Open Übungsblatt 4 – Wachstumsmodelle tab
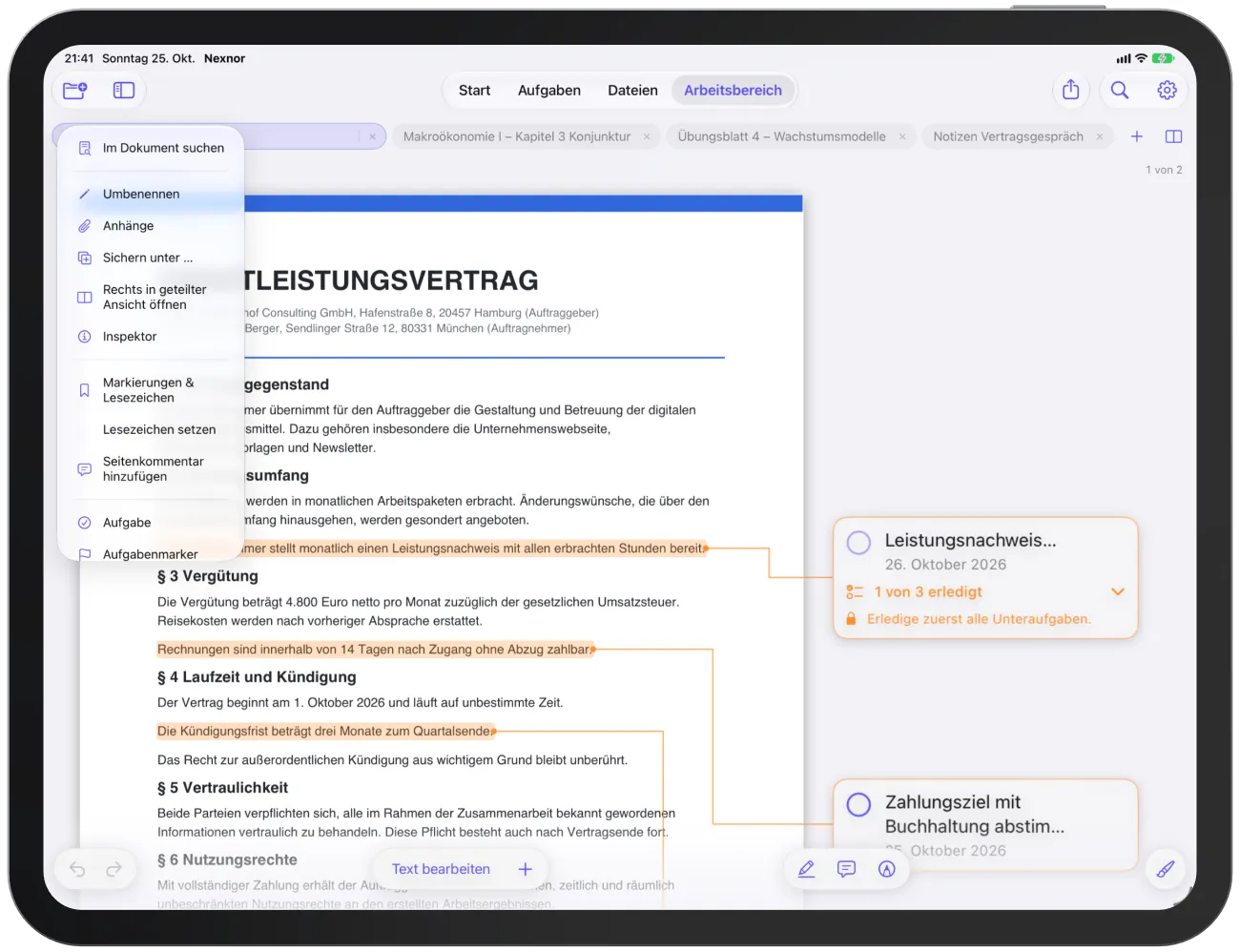Screen dimensions: 1240x952 pyautogui.click(x=791, y=136)
